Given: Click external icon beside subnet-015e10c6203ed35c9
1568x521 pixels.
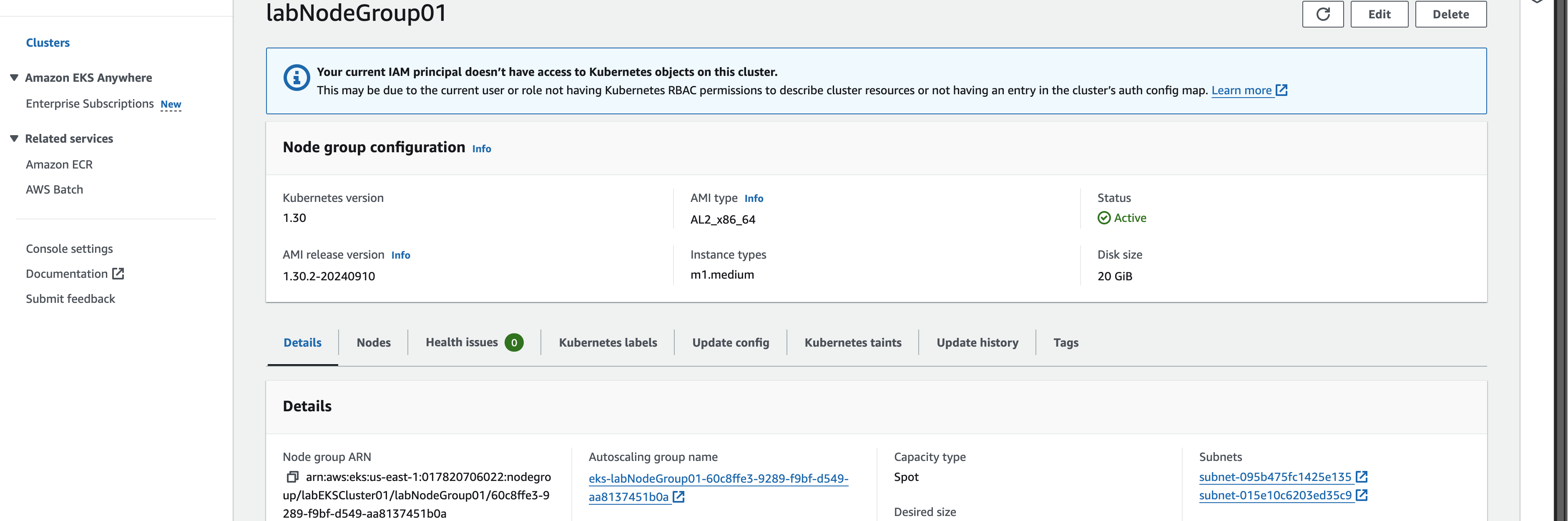Looking at the screenshot, I should pos(1362,495).
